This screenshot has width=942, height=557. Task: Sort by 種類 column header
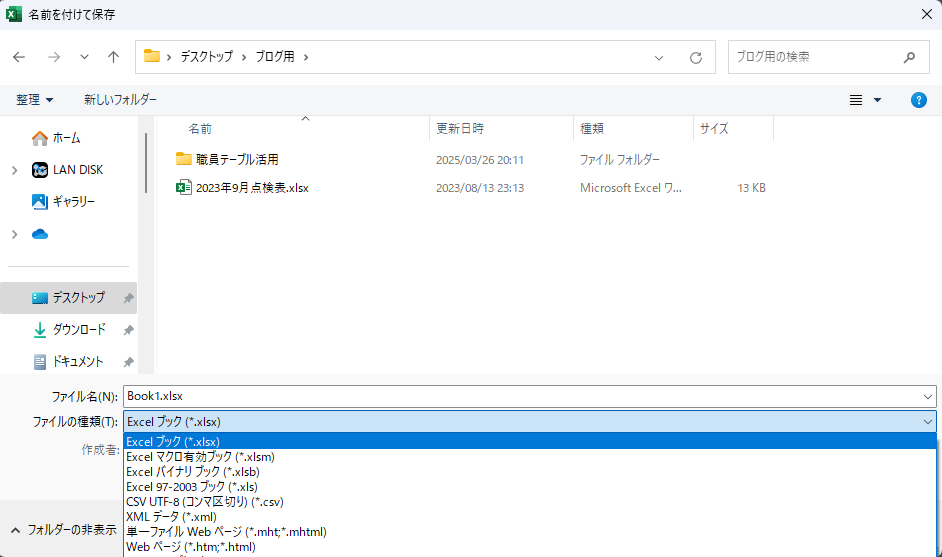point(592,129)
